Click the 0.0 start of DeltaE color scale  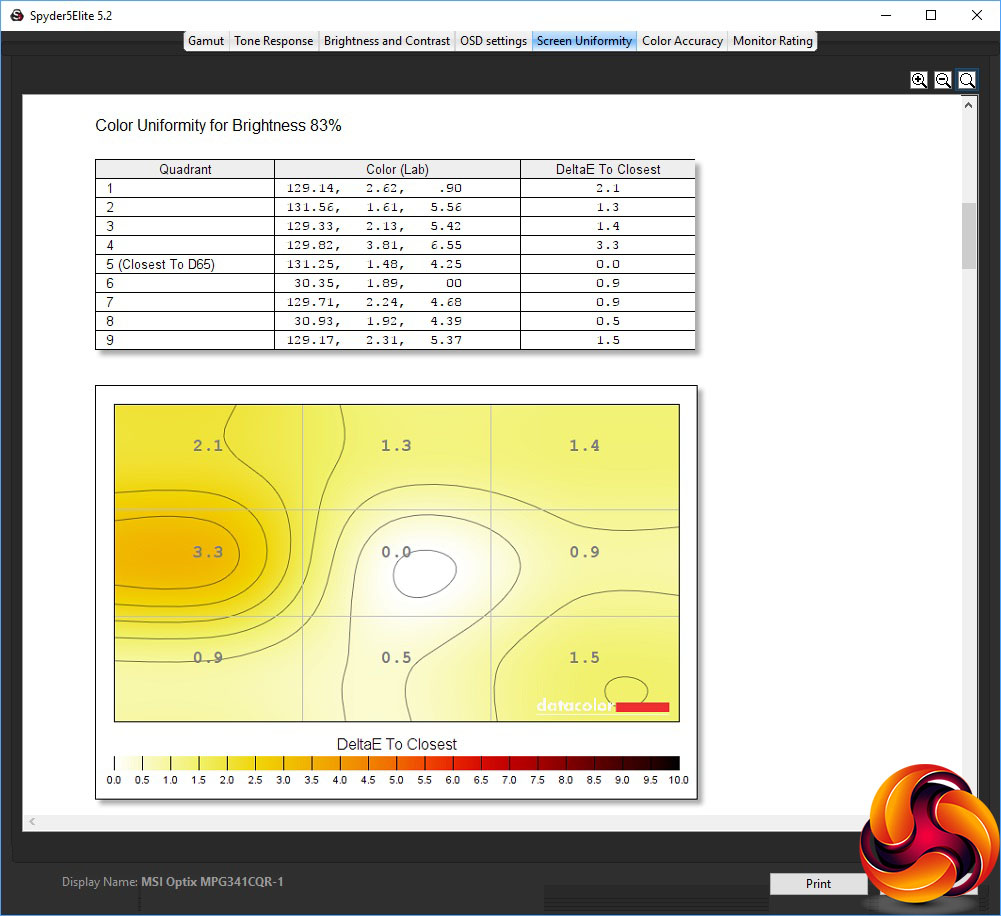[114, 780]
